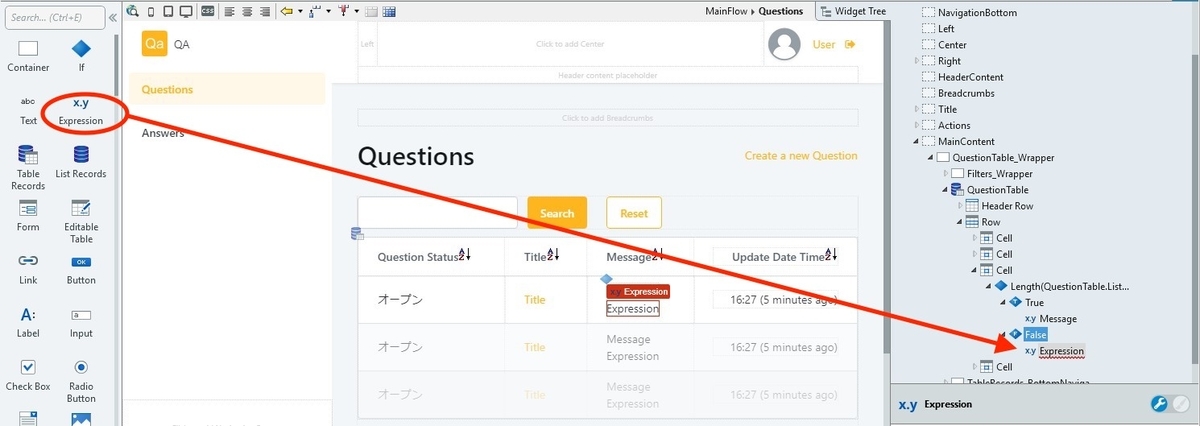Select the If widget in toolbox
Viewport: 1200px width, 426px height.
(x=81, y=56)
